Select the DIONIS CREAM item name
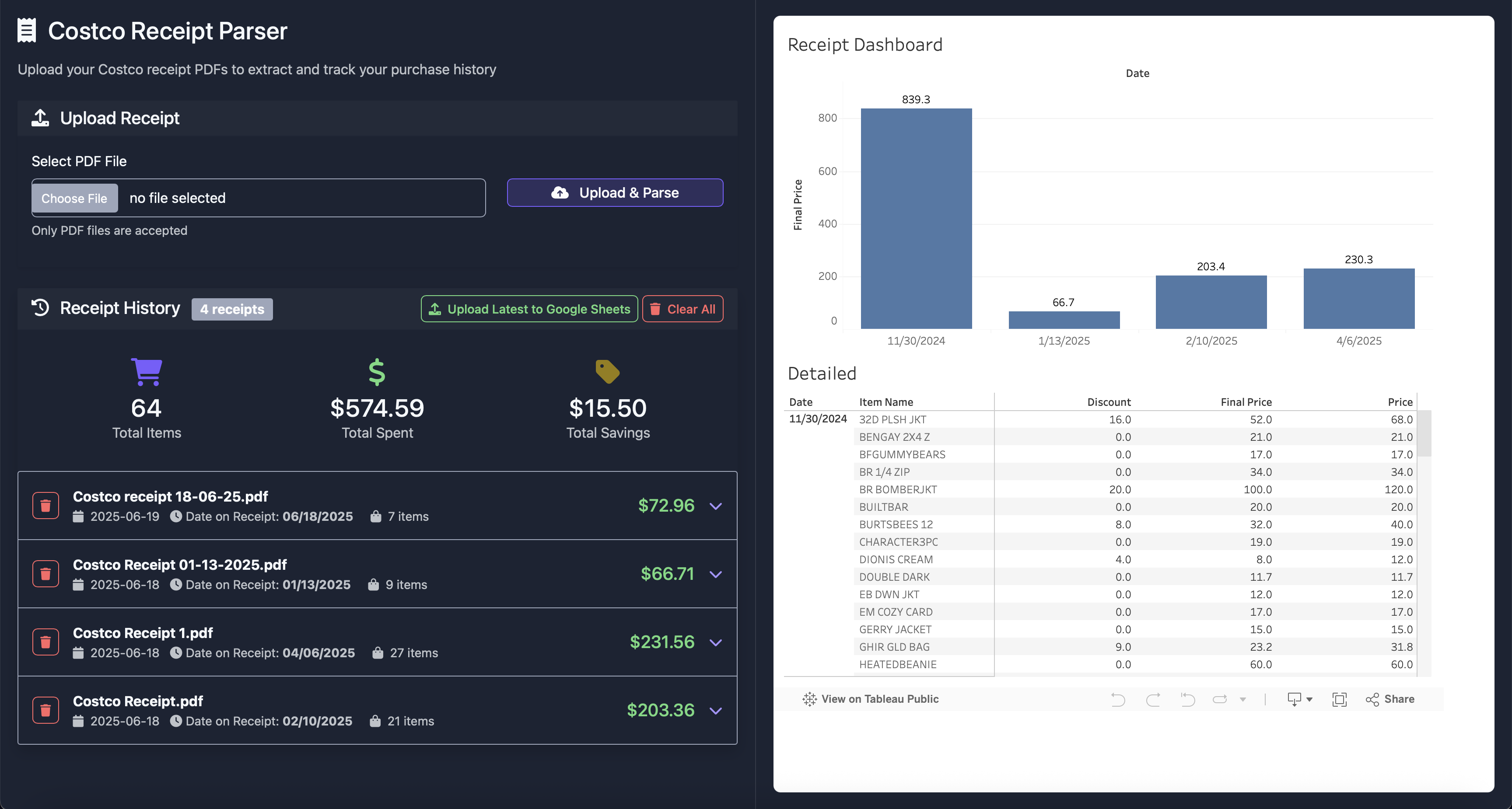 tap(896, 560)
